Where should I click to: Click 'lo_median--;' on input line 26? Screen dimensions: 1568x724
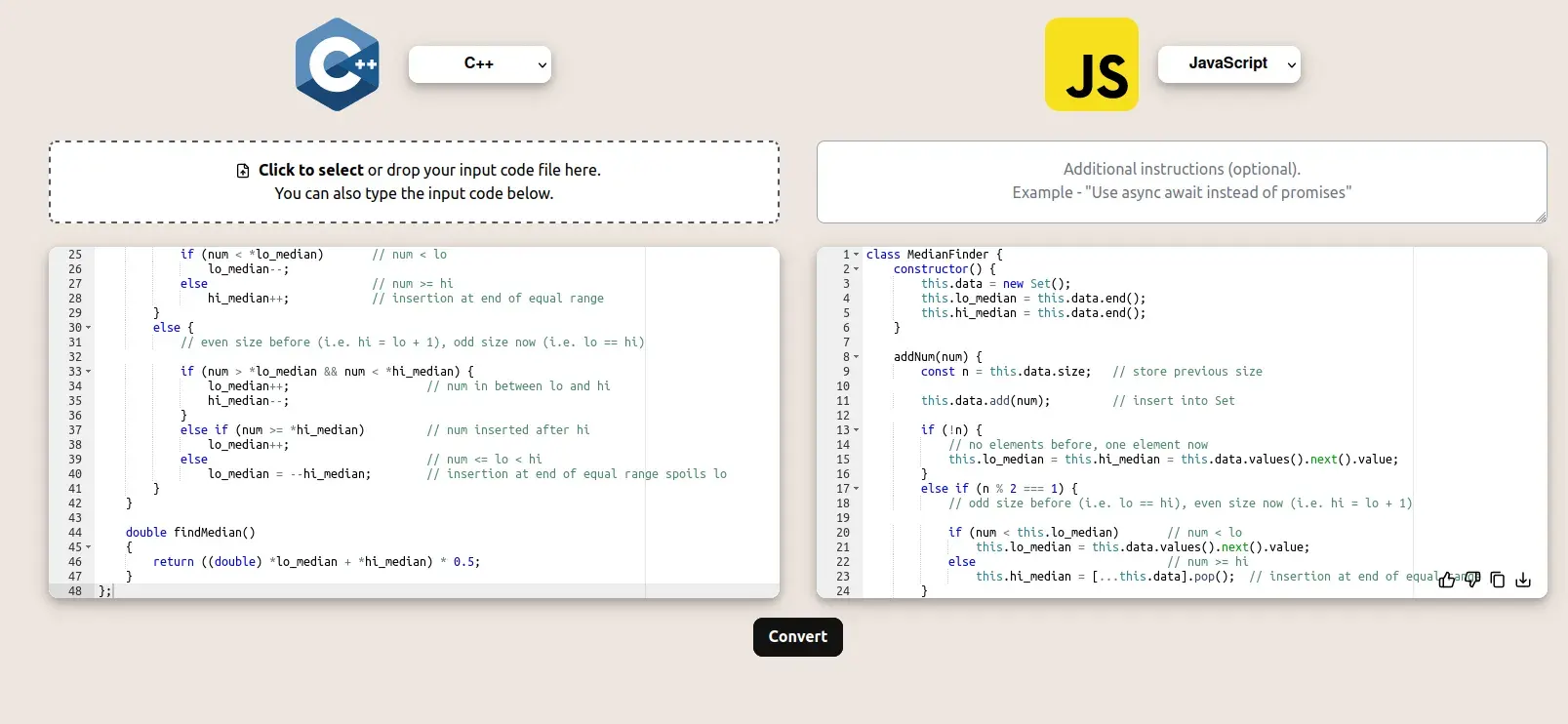click(x=248, y=269)
